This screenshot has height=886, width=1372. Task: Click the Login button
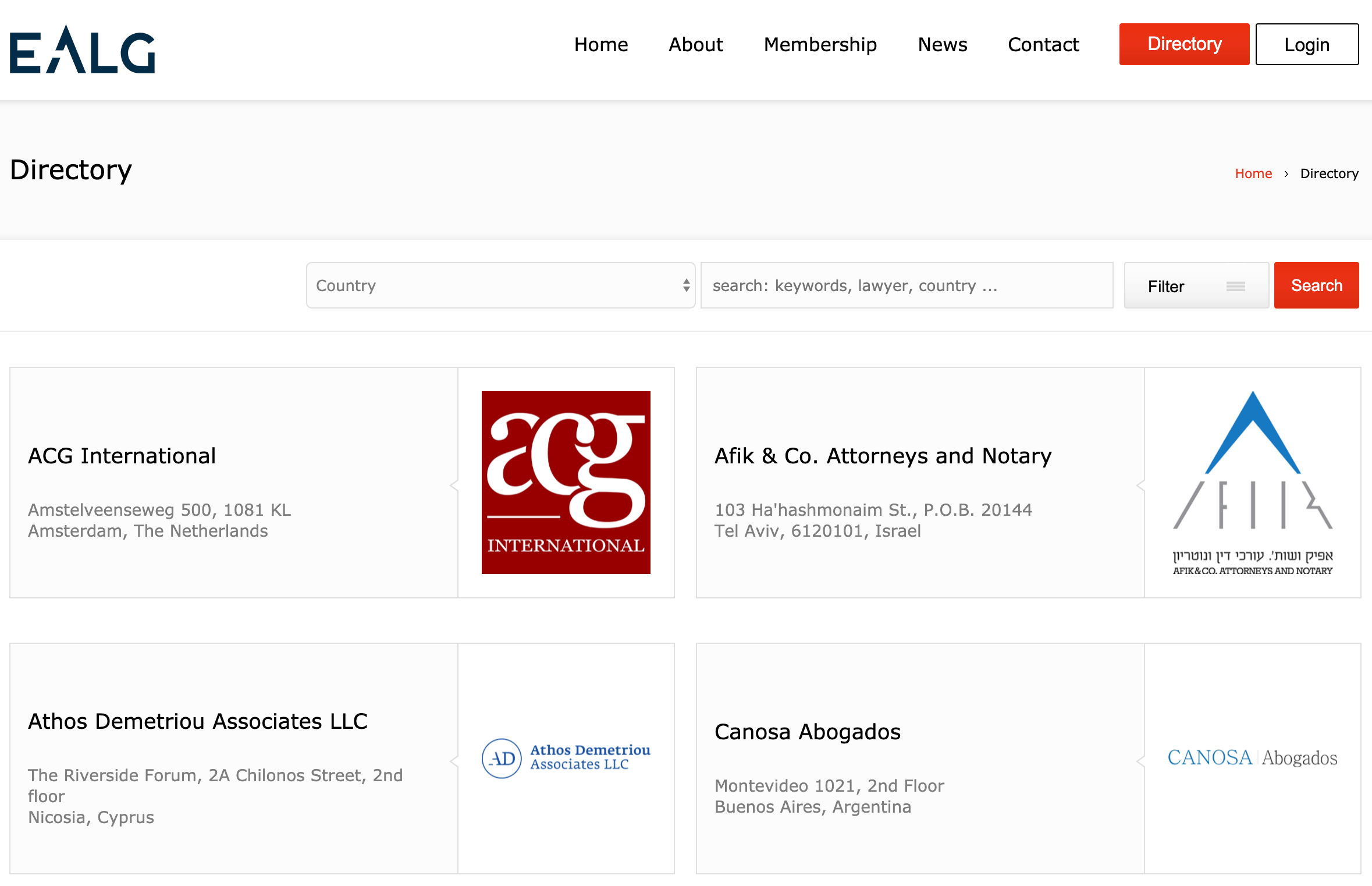(x=1307, y=44)
